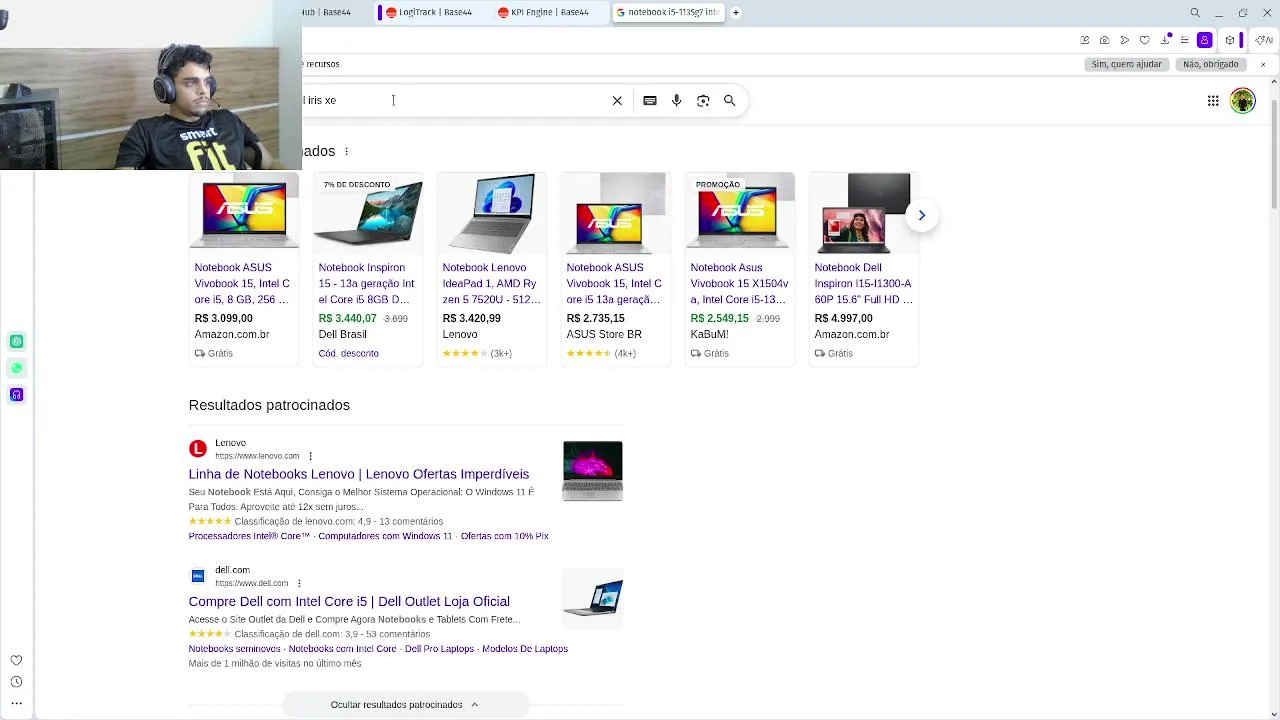Image resolution: width=1280 pixels, height=720 pixels.
Task: Open sidebar three-dot more menu
Action: (x=16, y=703)
